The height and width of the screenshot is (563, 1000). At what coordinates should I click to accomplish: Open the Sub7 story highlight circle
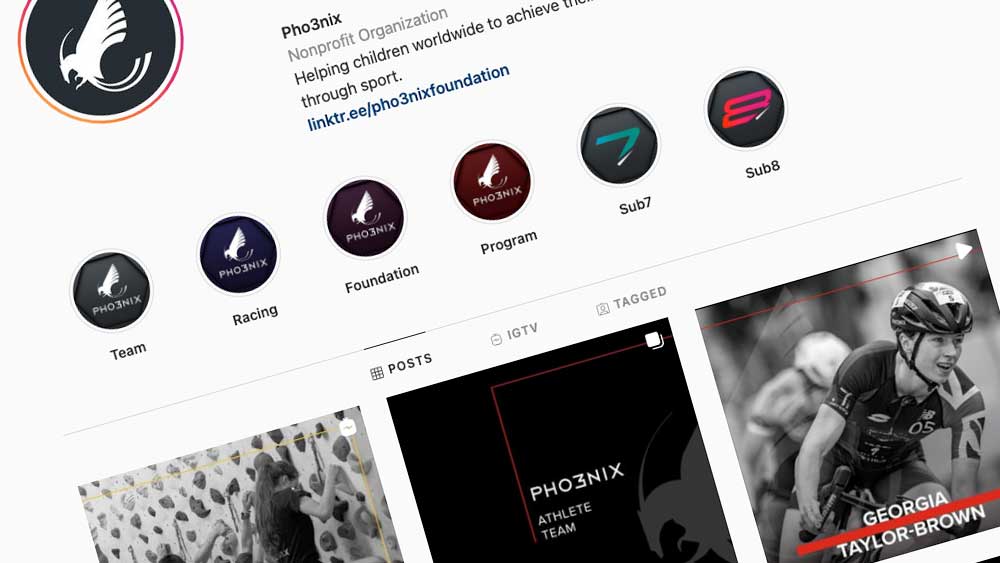619,145
